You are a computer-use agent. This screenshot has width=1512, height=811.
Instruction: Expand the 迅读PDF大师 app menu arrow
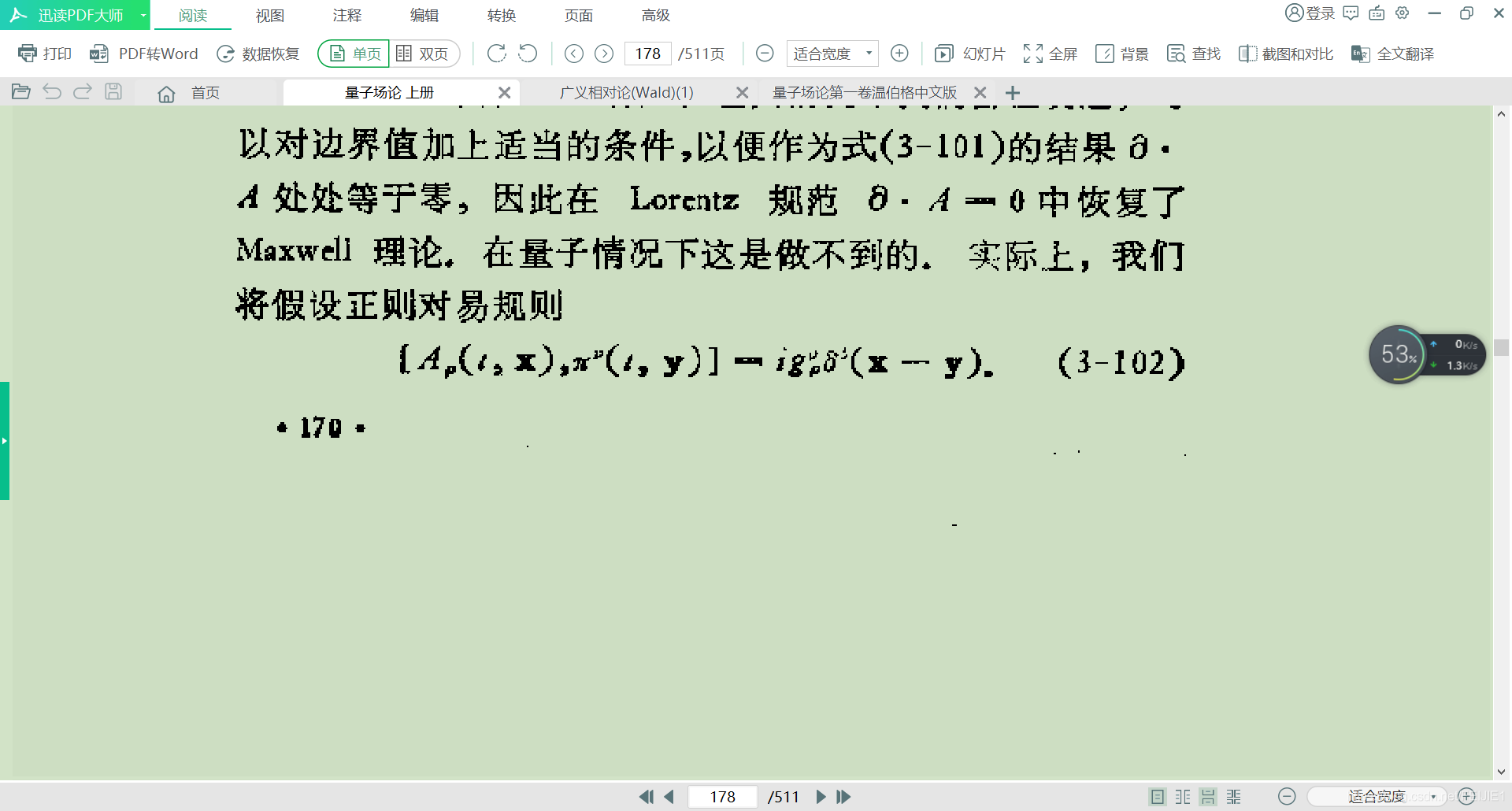143,15
